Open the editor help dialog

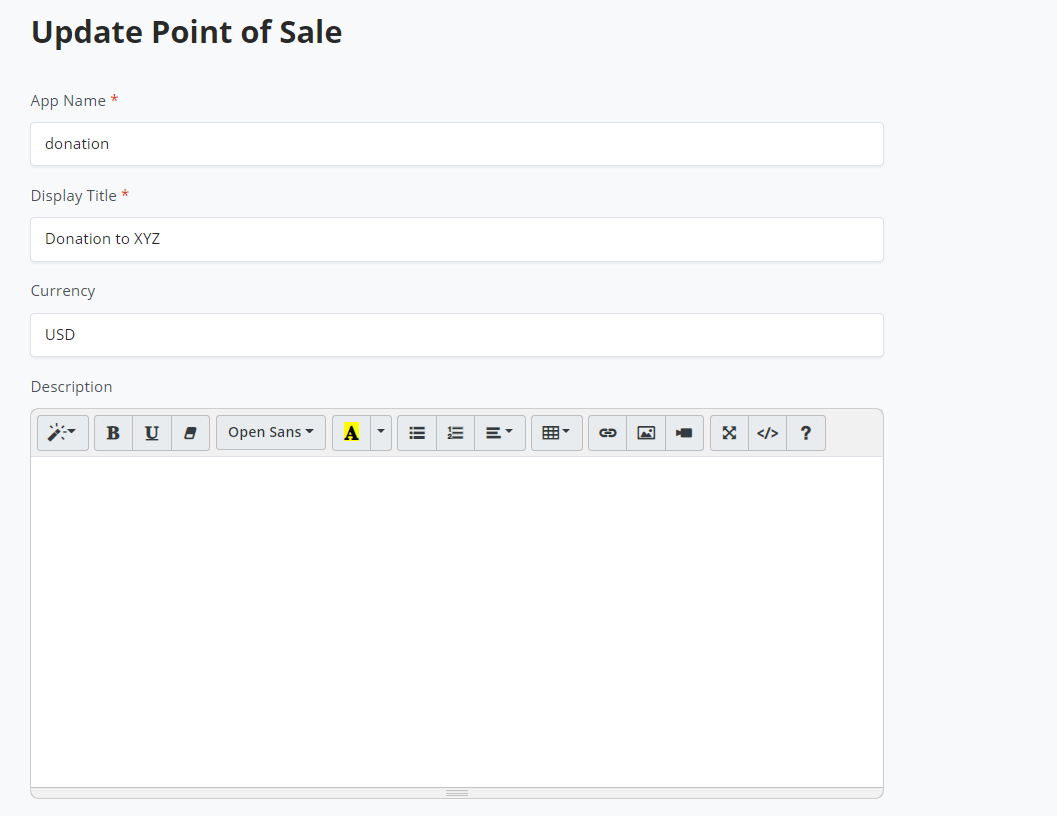806,433
